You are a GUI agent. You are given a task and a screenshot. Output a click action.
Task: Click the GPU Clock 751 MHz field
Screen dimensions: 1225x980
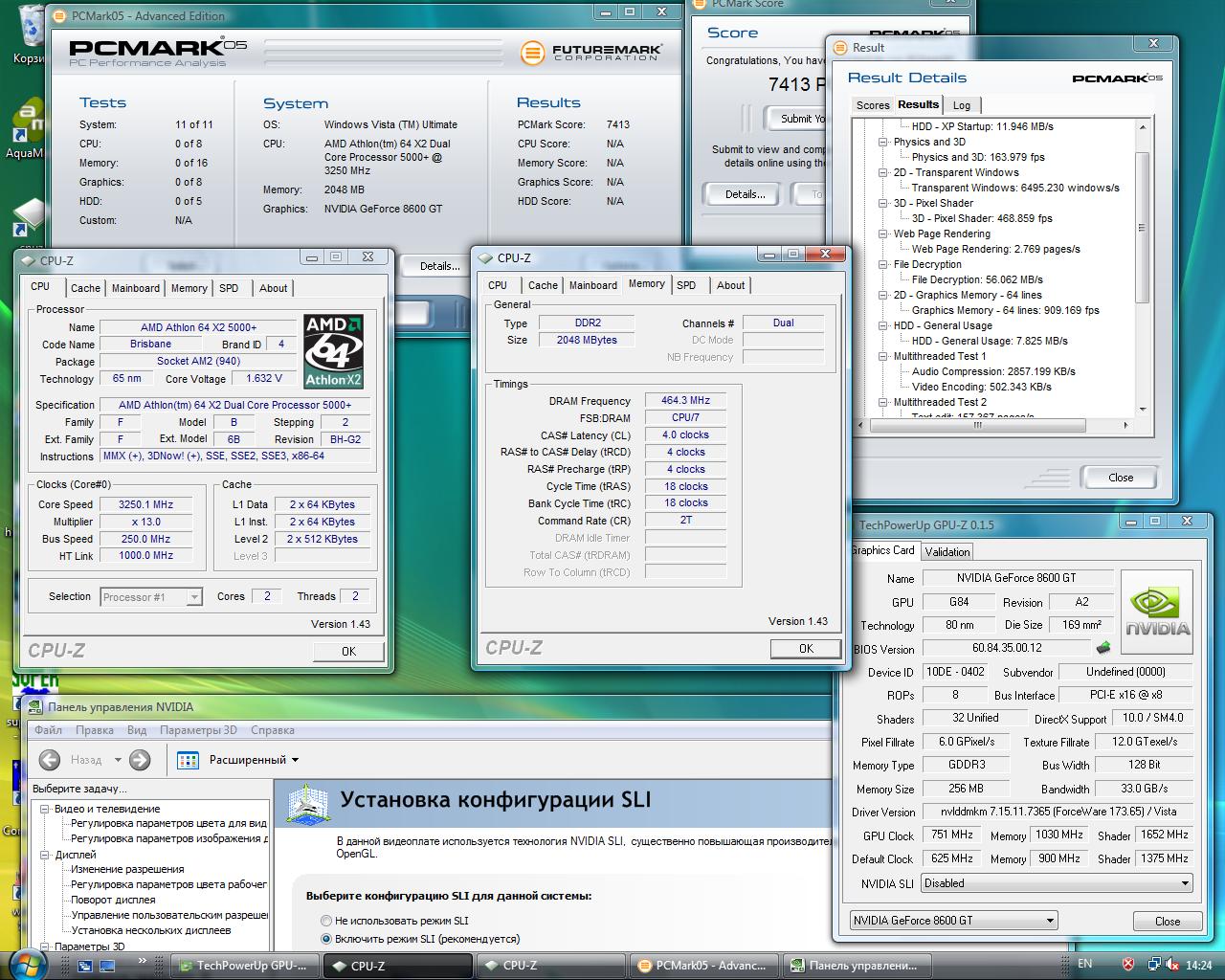952,835
